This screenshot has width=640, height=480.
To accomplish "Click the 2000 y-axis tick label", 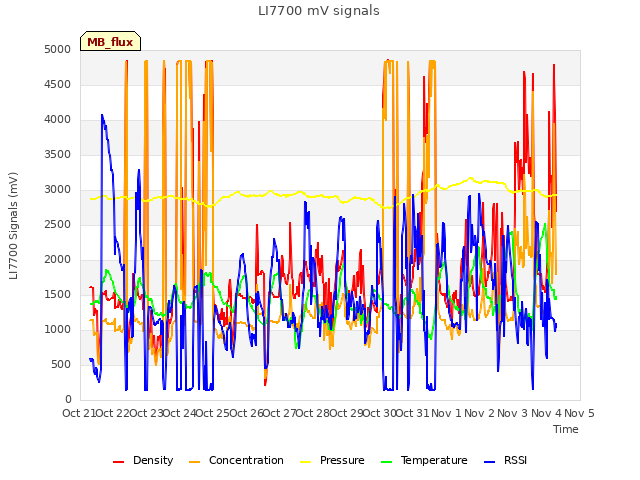I will 58,260.
